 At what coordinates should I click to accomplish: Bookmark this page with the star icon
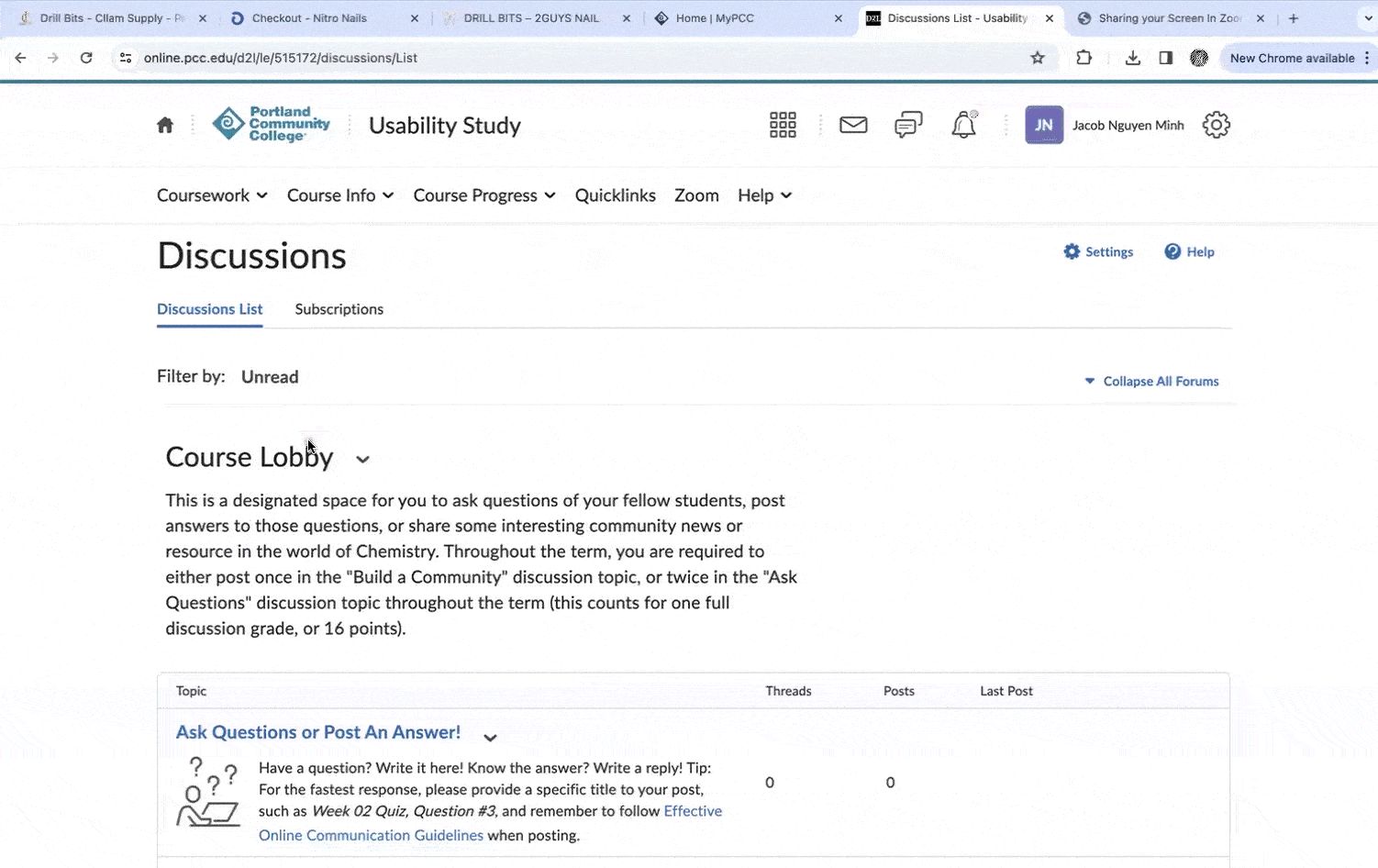coord(1038,58)
